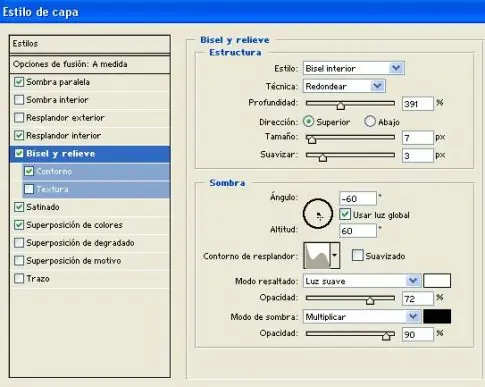The height and width of the screenshot is (387, 485).
Task: Open Satinado settings by its label
Action: click(43, 207)
